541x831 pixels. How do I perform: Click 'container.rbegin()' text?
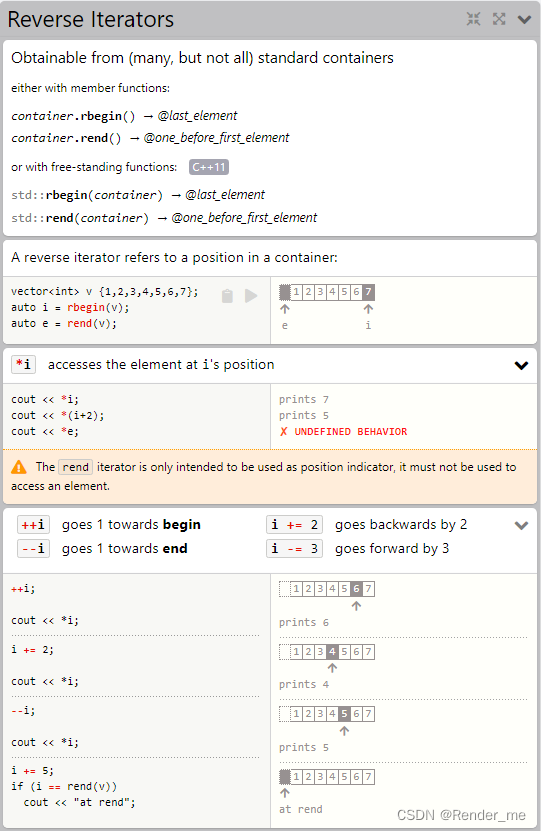[73, 116]
